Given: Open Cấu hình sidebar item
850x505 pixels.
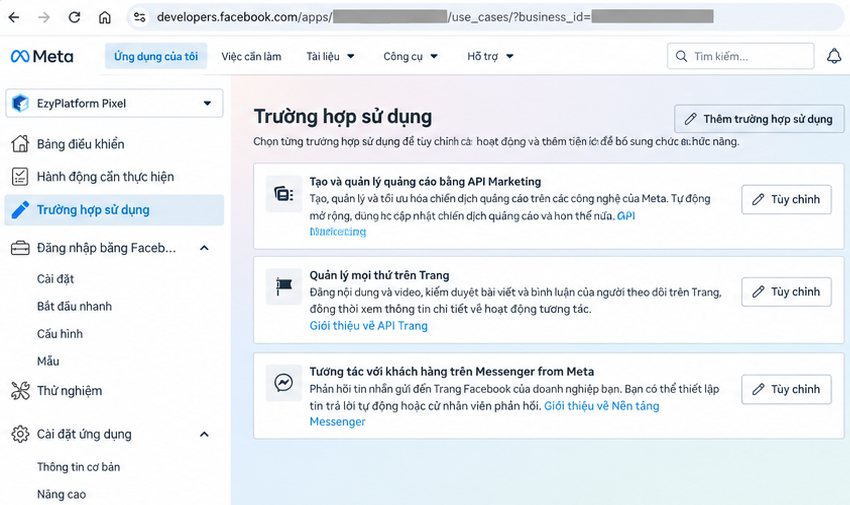Looking at the screenshot, I should (60, 334).
